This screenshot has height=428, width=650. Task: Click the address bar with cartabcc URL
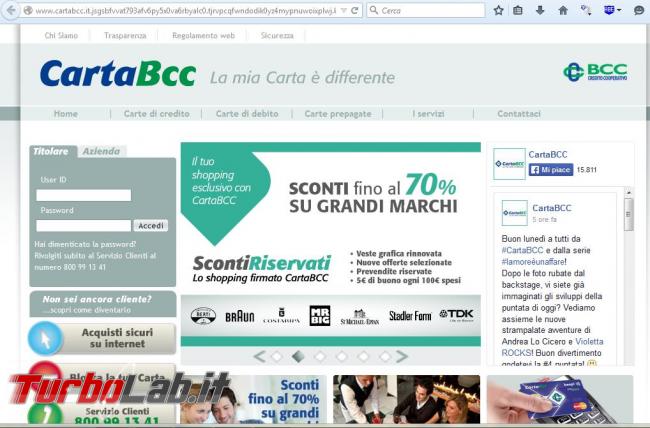click(x=185, y=11)
